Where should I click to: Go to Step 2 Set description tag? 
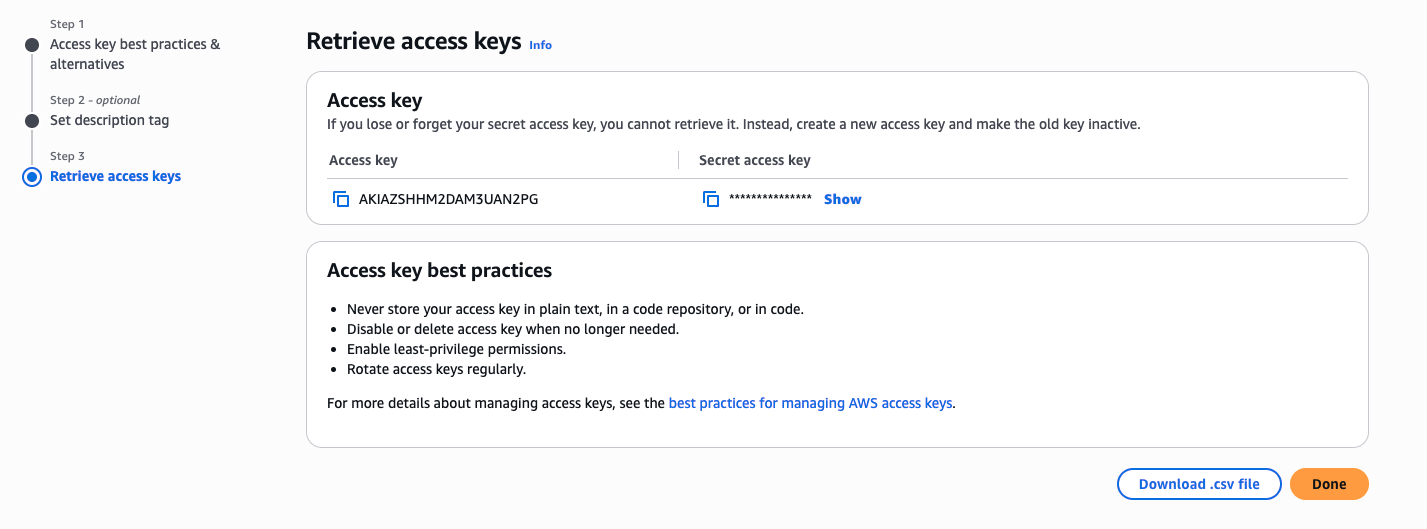110,120
